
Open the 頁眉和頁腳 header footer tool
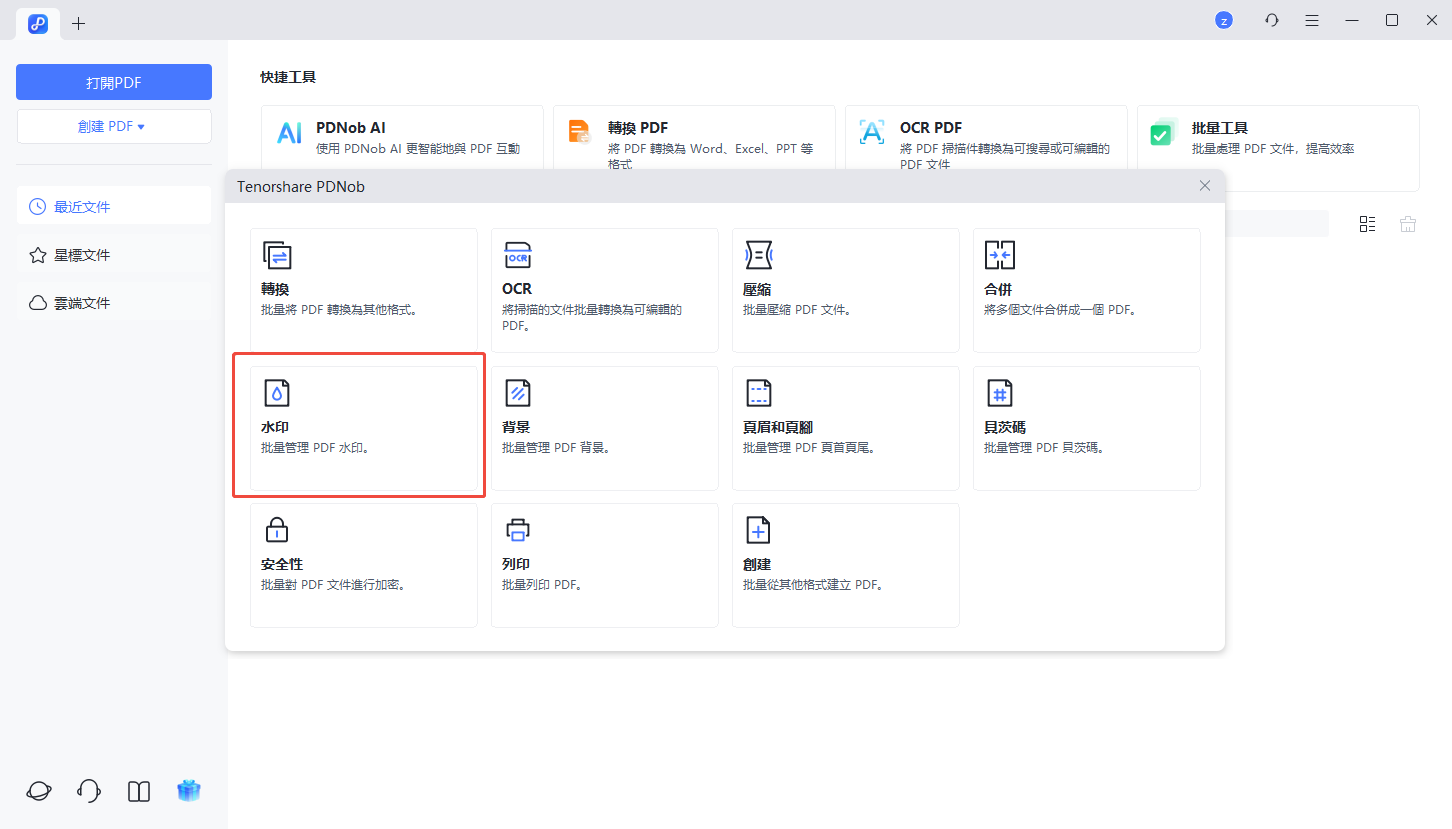(x=845, y=428)
